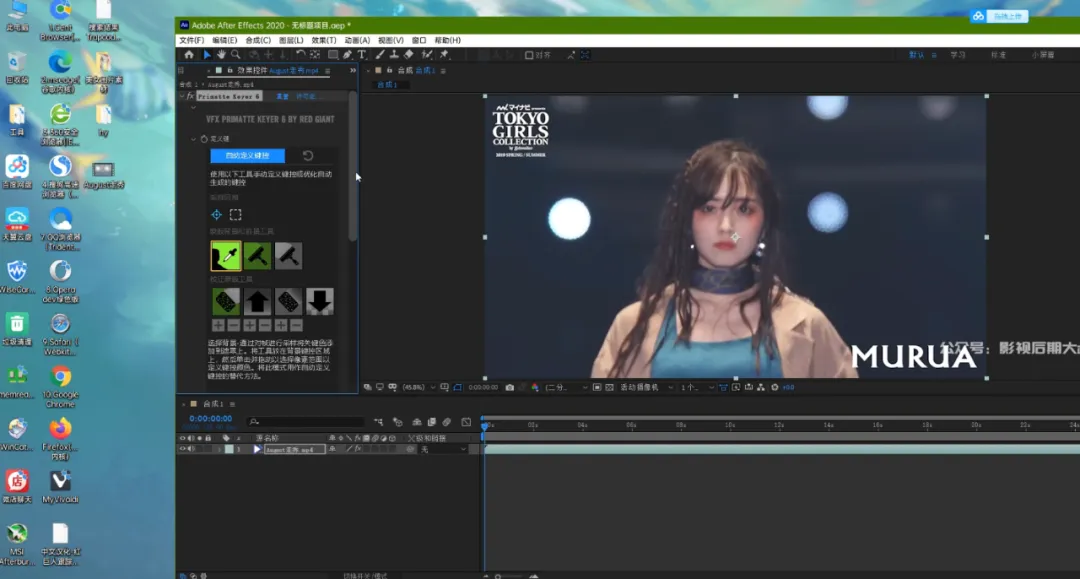Open the 合成(C) menu

tap(258, 41)
